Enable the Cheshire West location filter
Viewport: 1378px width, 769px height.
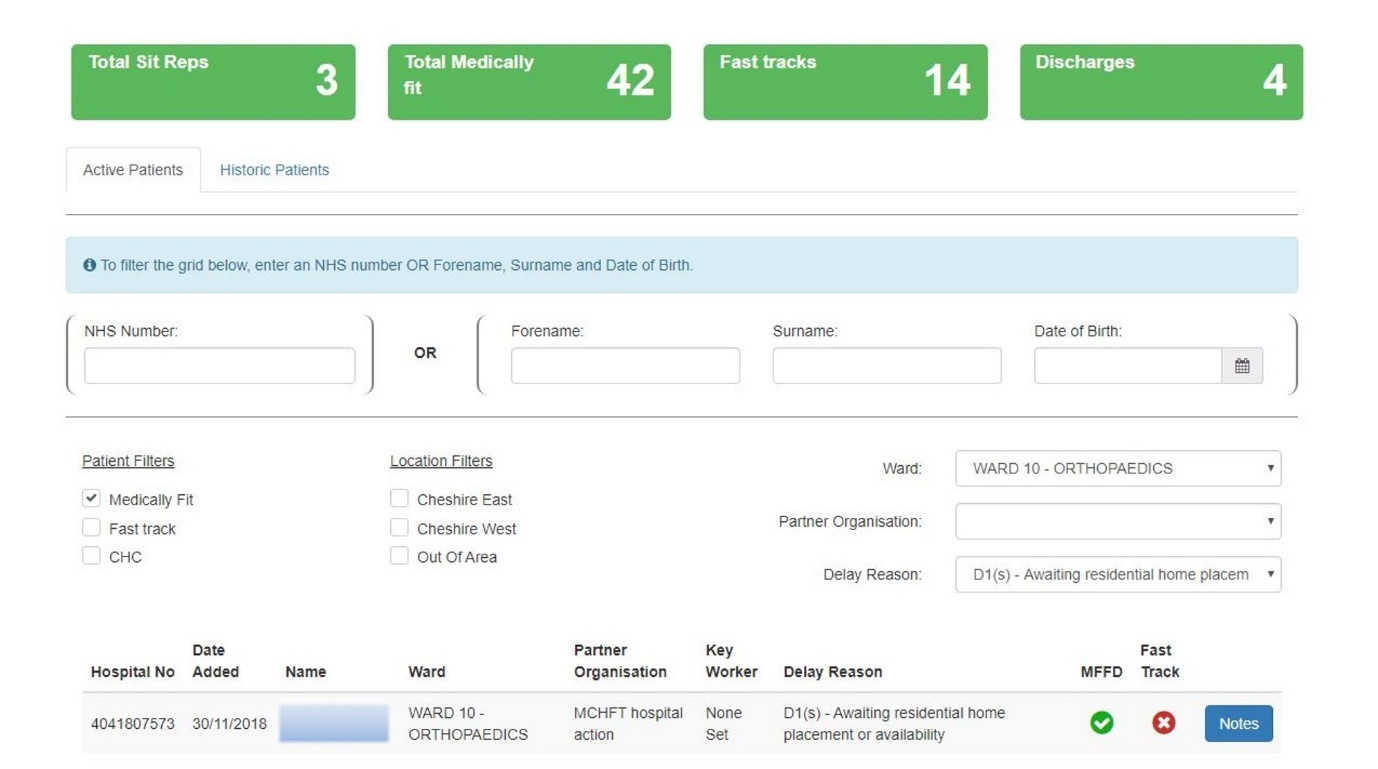(x=399, y=527)
